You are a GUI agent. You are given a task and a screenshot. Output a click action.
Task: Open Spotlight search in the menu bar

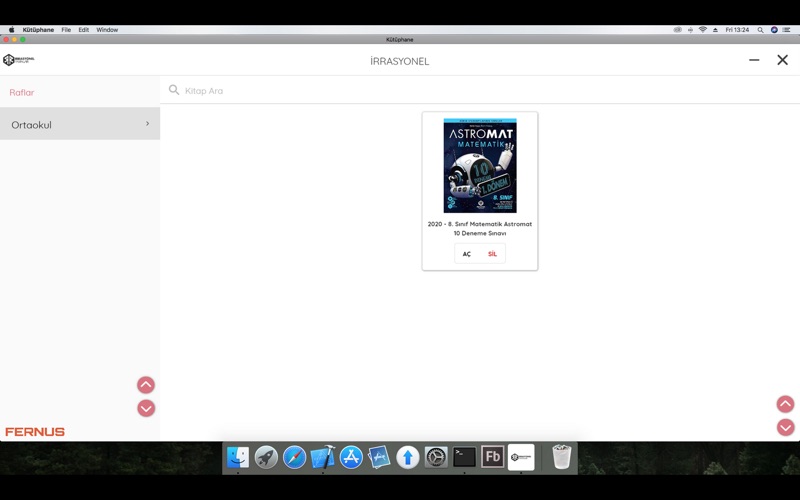760,30
